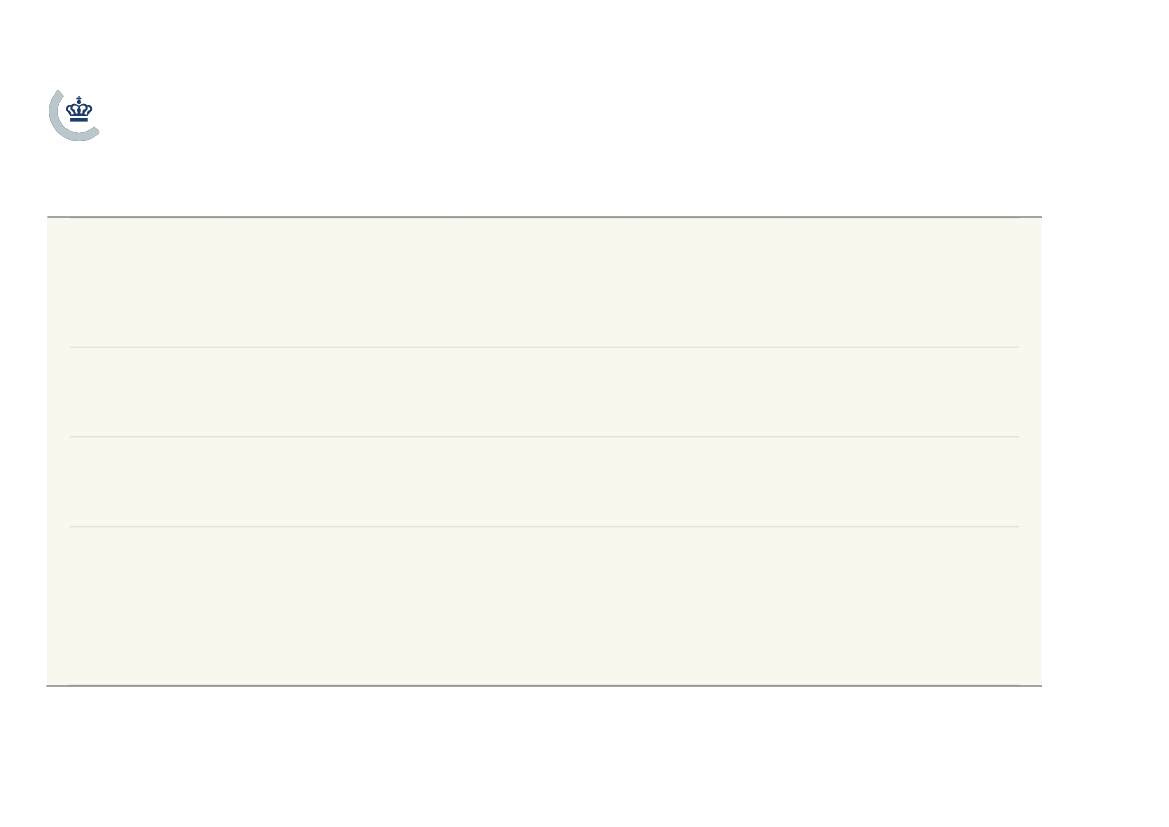Image resolution: width=1169 pixels, height=827 pixels.
Task: Select the first empty row in beige panel
Action: tap(544, 283)
